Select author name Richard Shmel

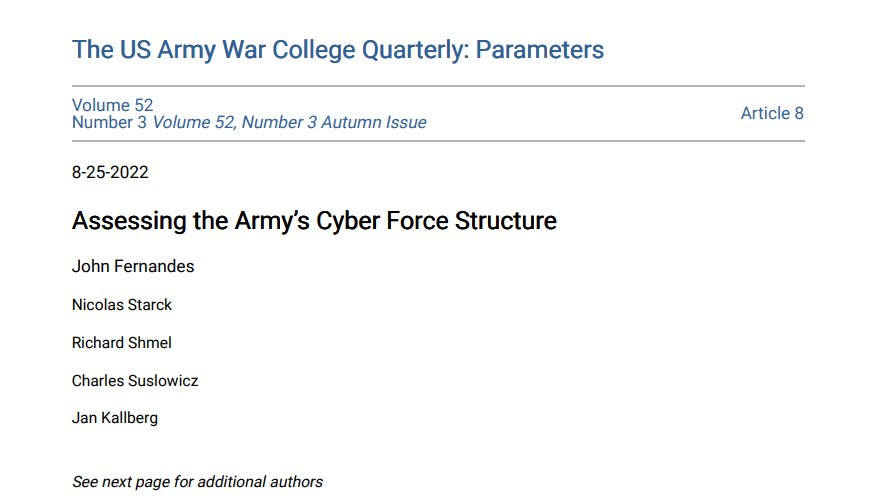pyautogui.click(x=122, y=343)
